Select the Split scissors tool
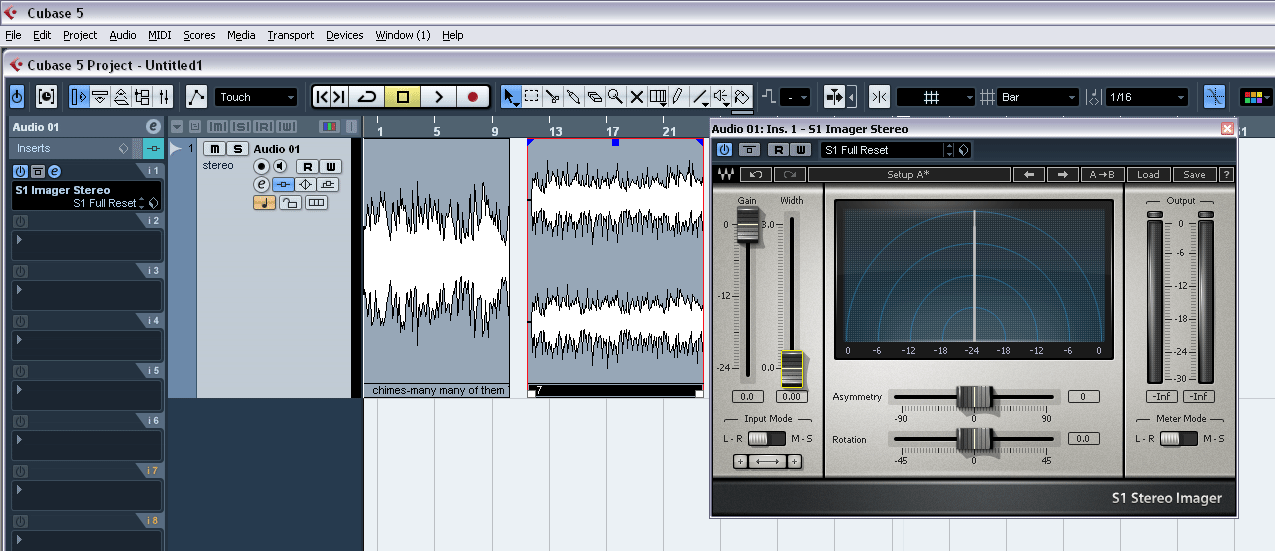 tap(552, 97)
